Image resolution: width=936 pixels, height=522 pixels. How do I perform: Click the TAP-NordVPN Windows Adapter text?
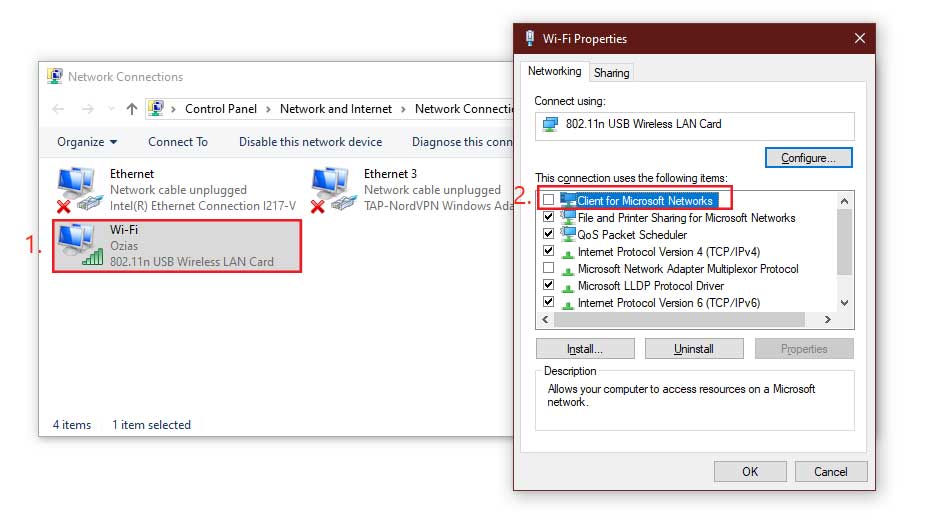[x=439, y=206]
